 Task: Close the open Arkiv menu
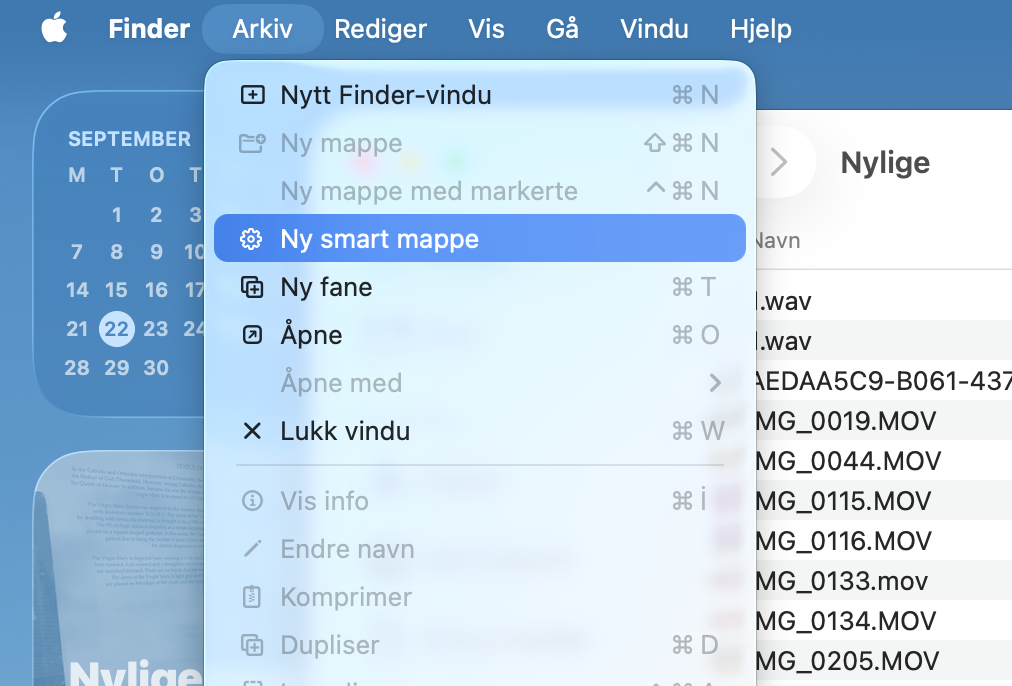coord(263,29)
